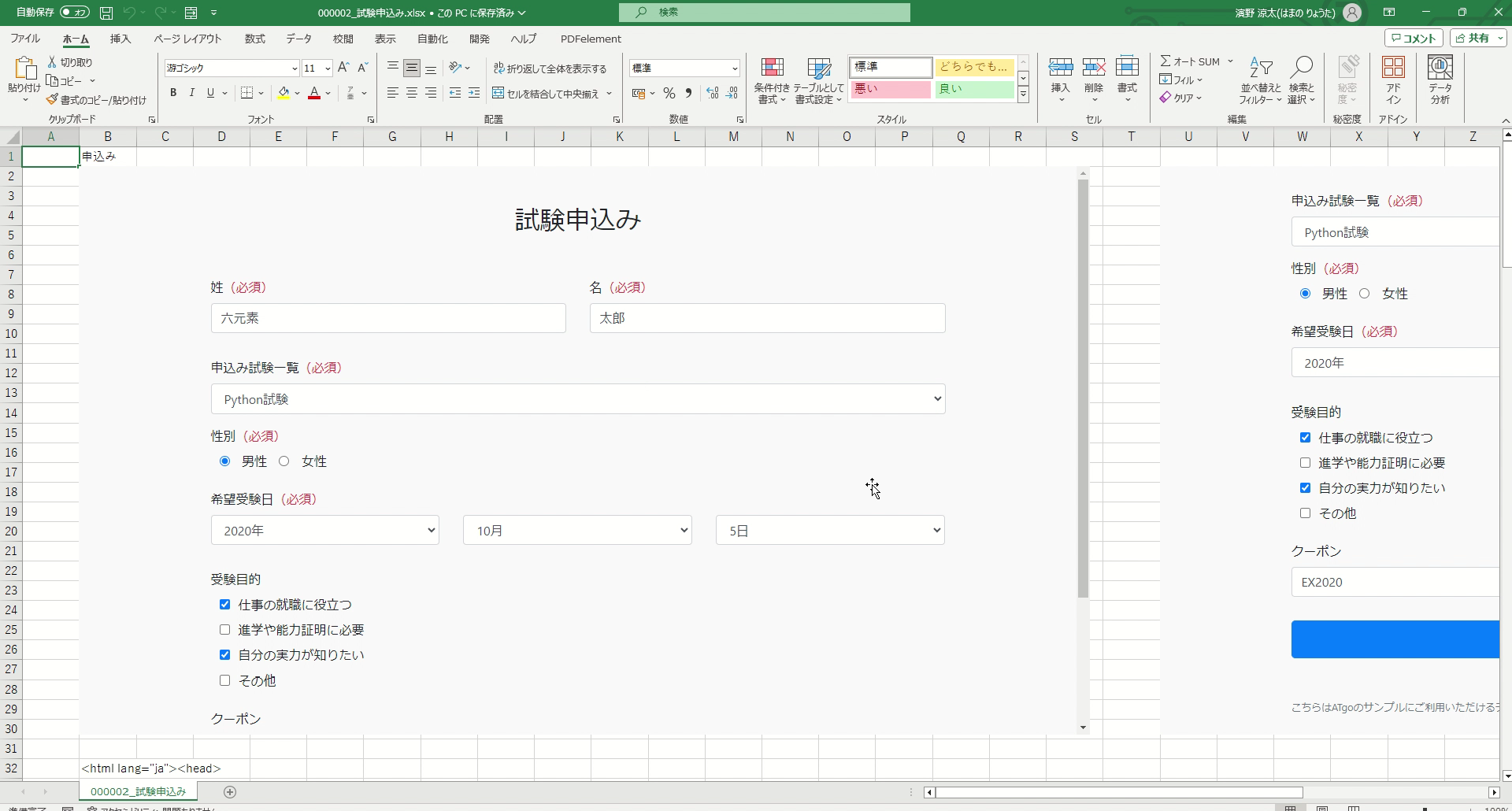Switch to the 数式 ribbon tab
Screen dimensions: 1512x811
[x=255, y=39]
